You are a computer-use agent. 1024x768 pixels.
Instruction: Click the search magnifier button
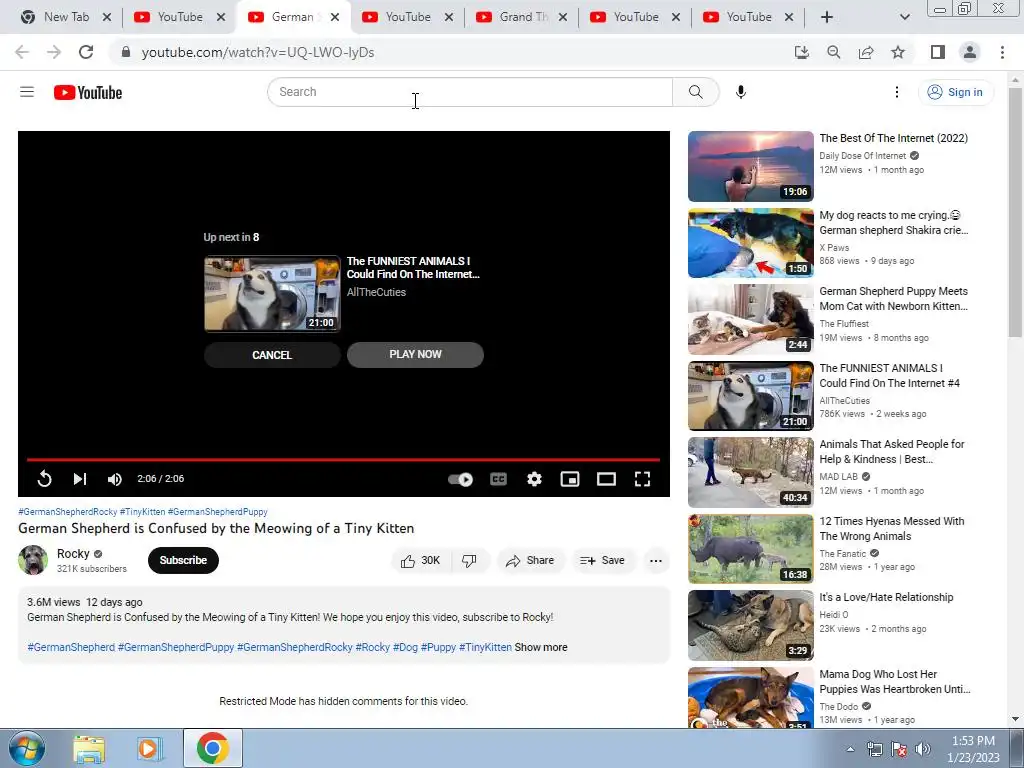[696, 92]
